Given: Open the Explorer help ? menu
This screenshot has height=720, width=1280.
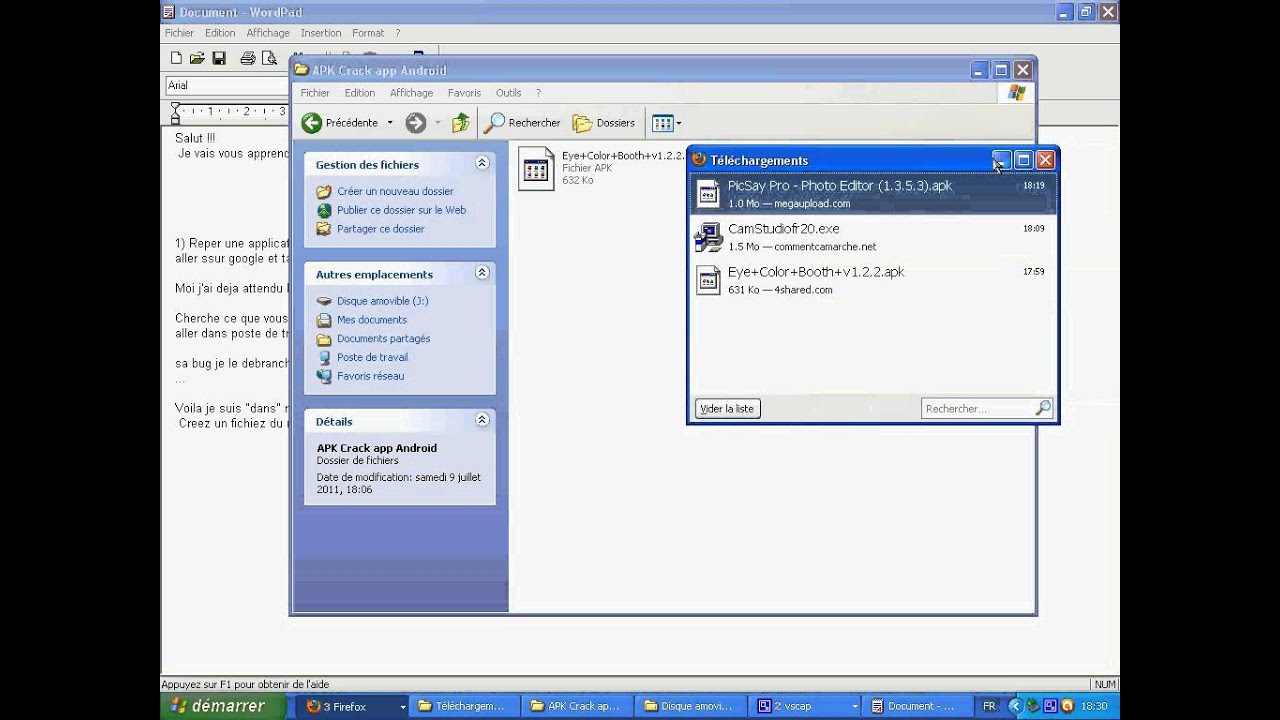Looking at the screenshot, I should (x=538, y=93).
